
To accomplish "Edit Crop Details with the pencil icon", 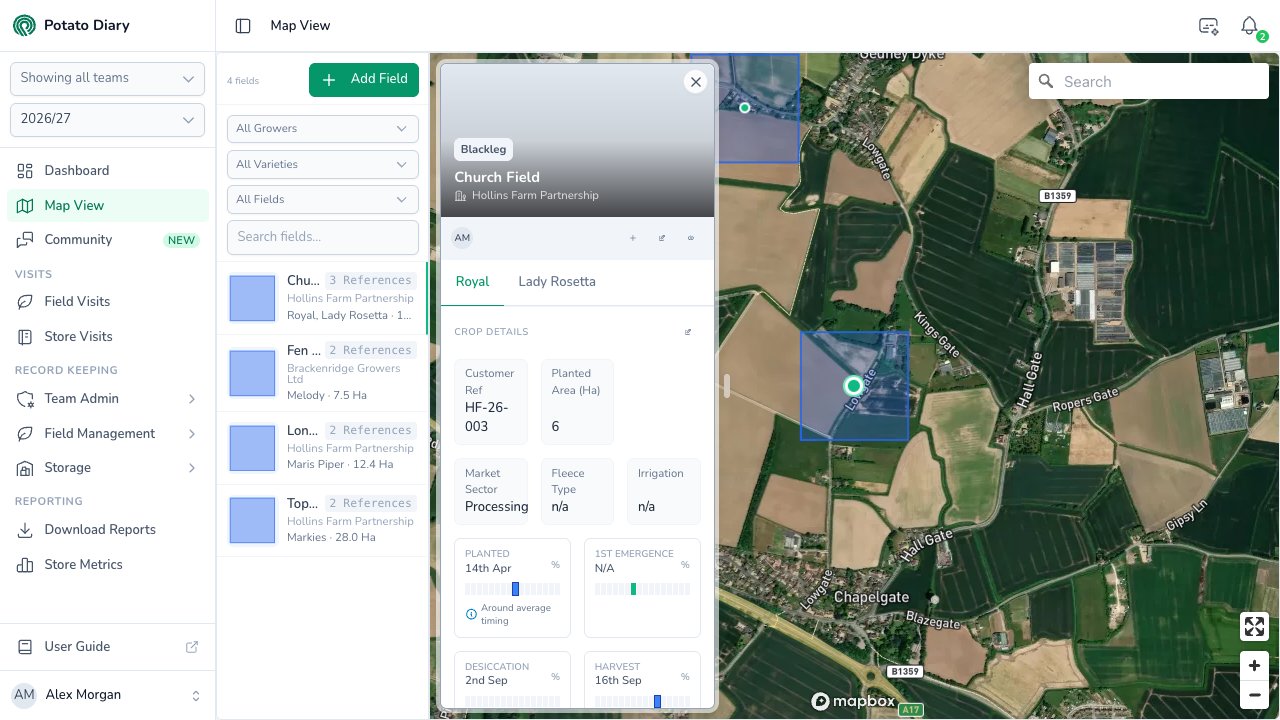I will coord(688,332).
